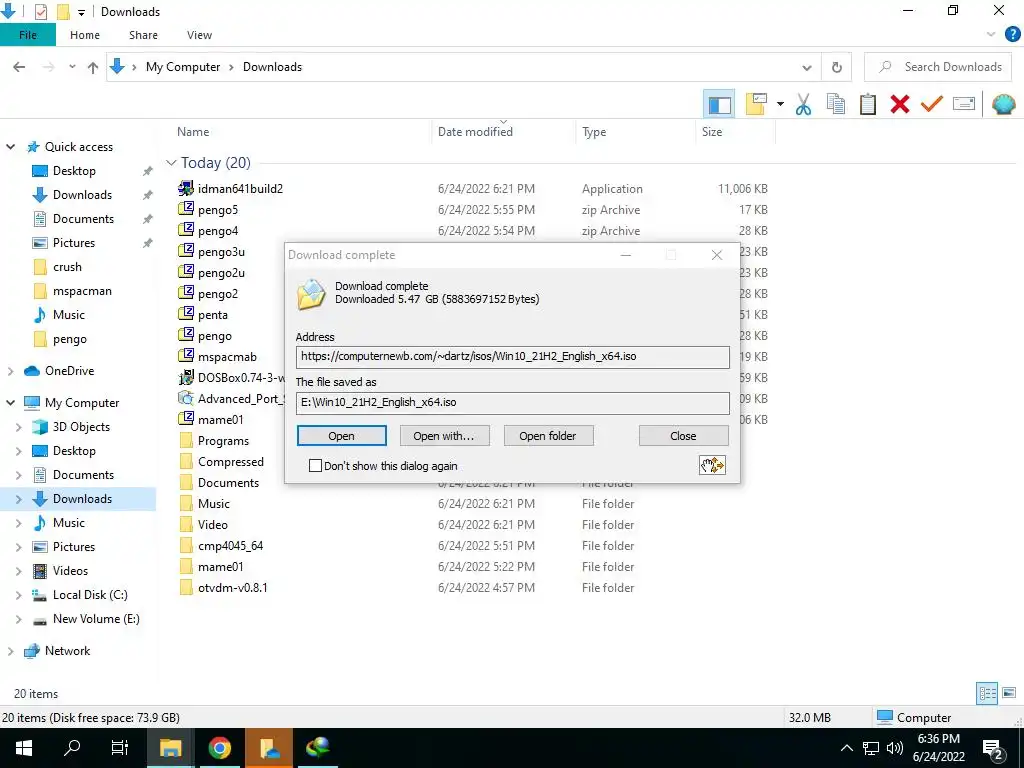Select New Volume (E:) in navigation pane
The image size is (1024, 768).
(x=96, y=619)
